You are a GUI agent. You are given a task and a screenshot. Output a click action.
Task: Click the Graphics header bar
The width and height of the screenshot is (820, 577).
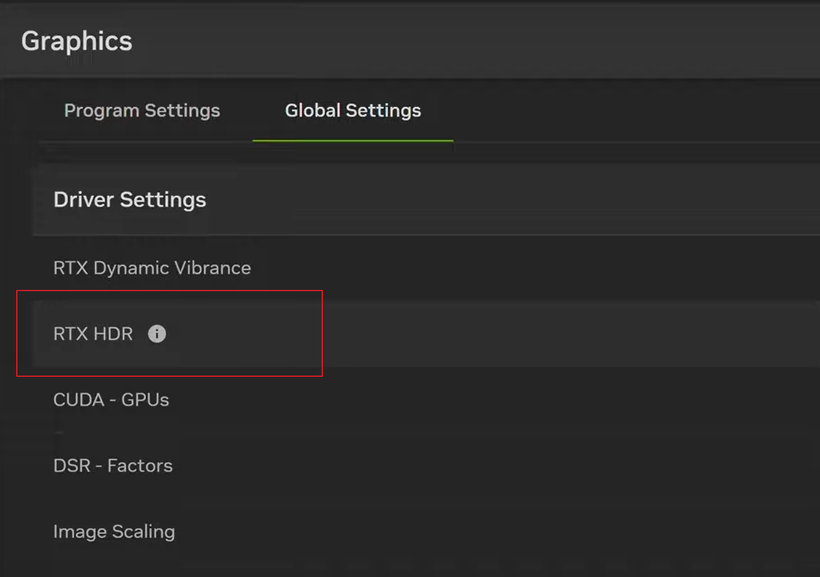tap(450, 41)
